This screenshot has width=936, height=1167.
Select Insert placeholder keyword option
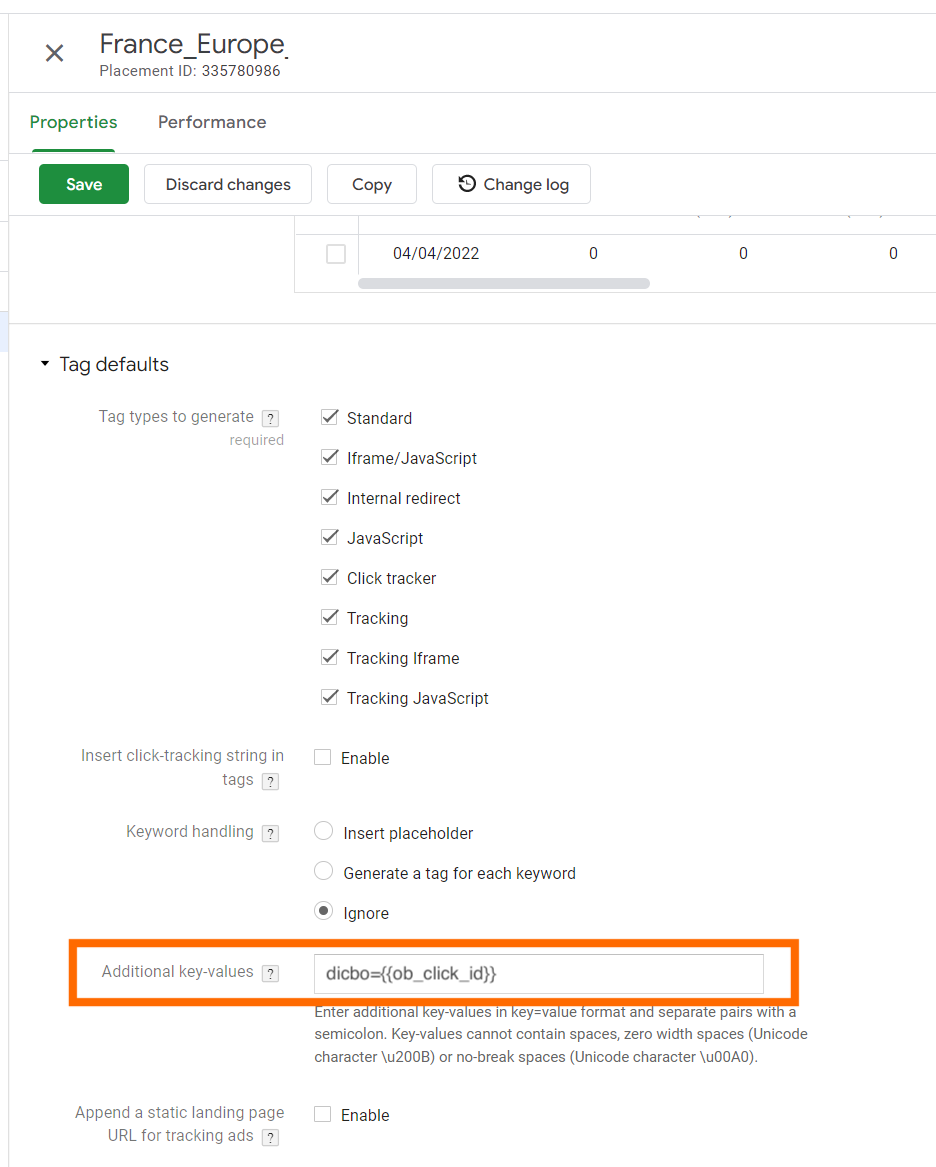pos(324,832)
